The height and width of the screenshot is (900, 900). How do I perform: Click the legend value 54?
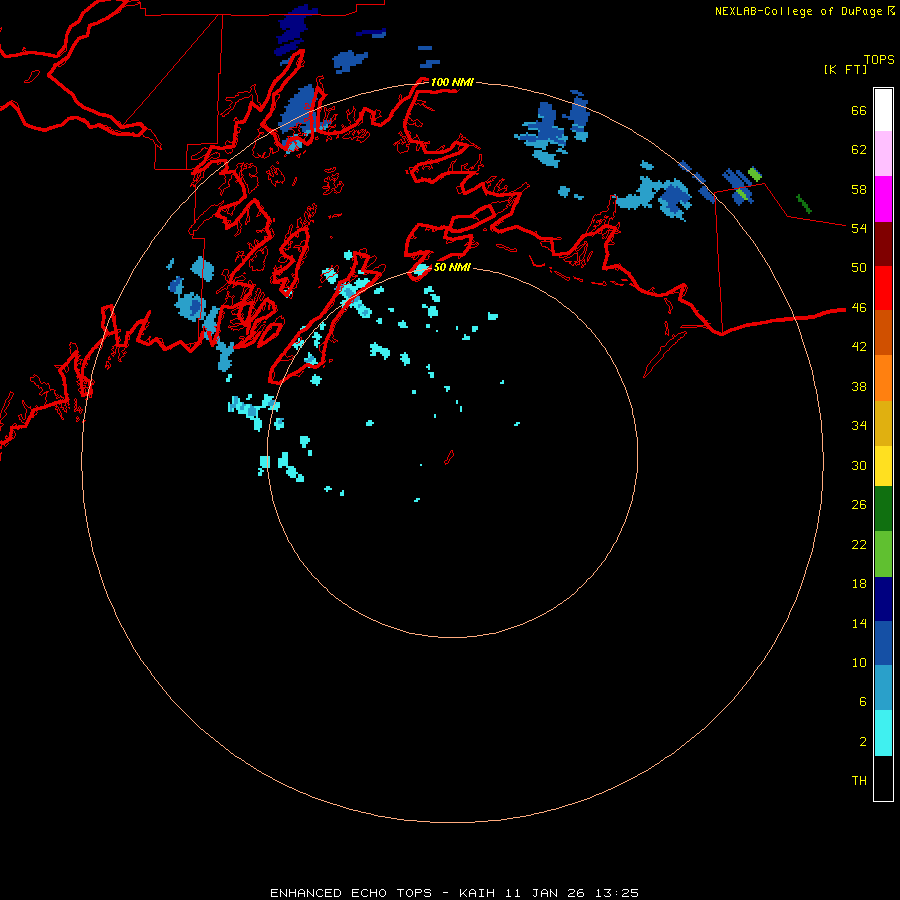click(859, 228)
